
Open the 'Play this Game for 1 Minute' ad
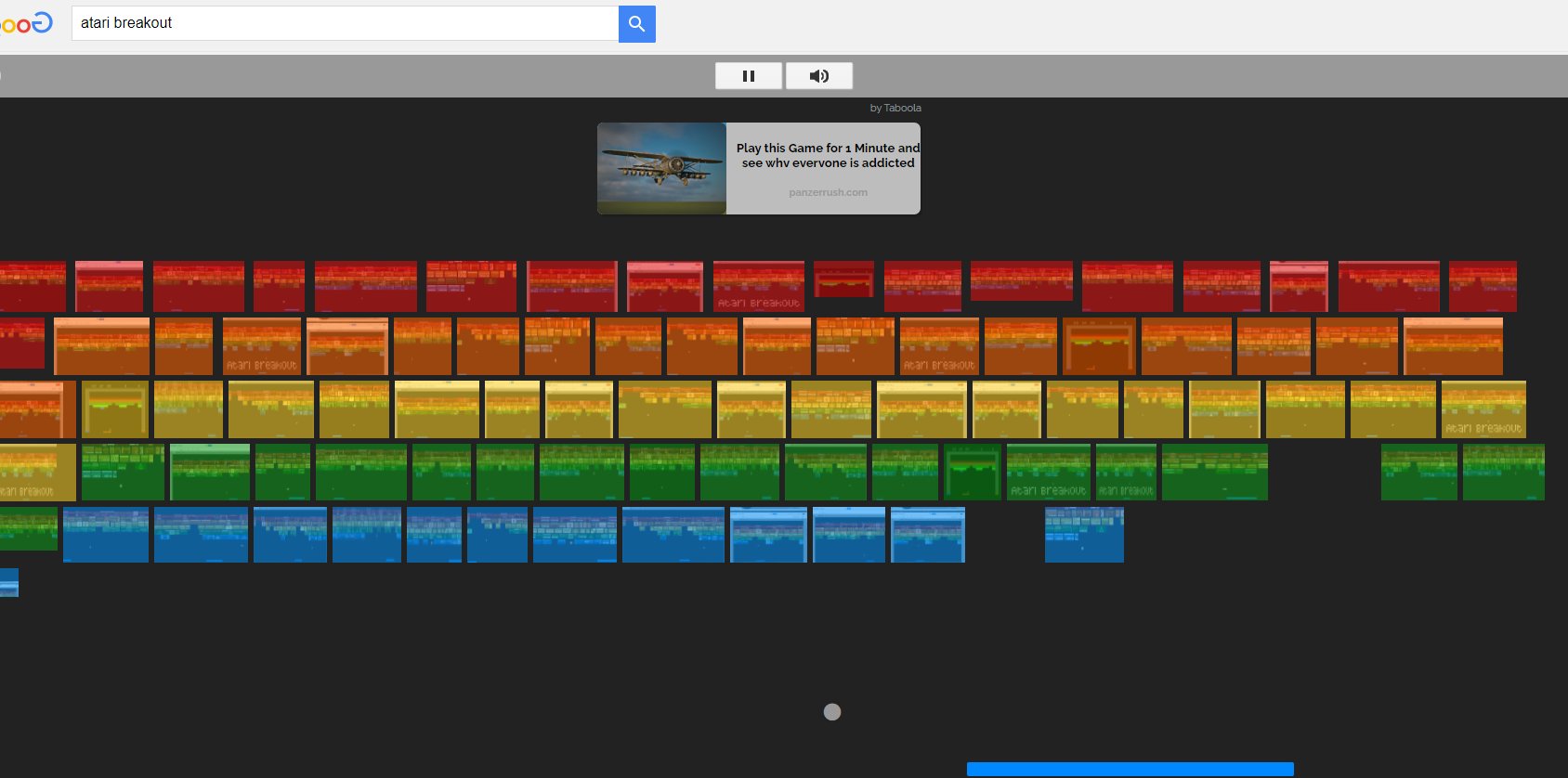pyautogui.click(x=828, y=155)
